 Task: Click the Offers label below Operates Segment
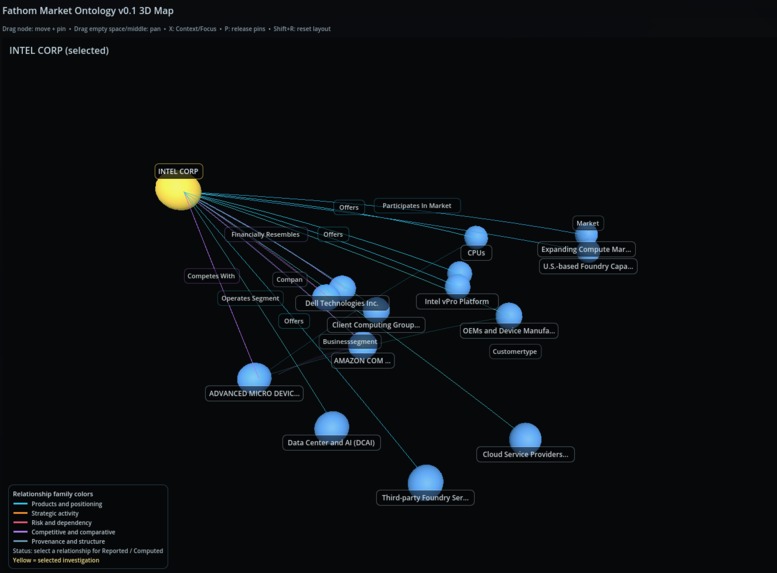[x=294, y=321]
